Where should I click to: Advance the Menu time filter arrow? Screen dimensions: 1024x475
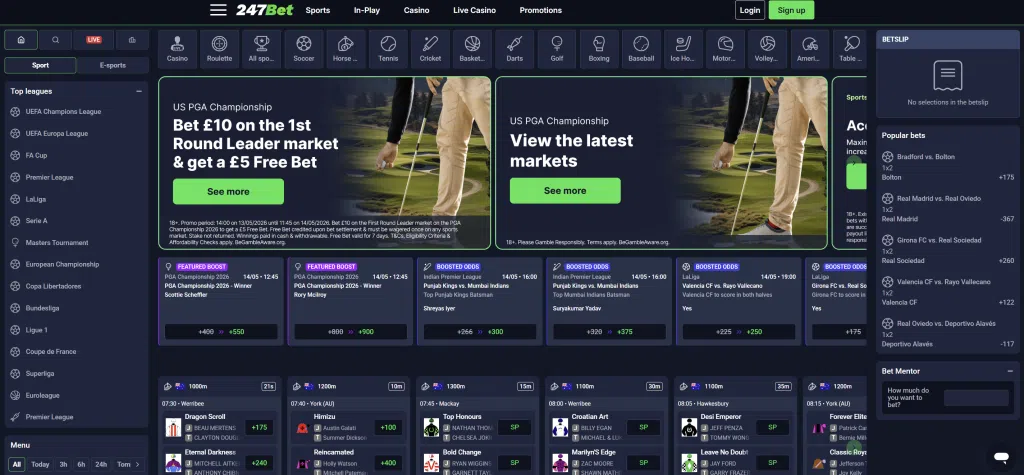point(137,465)
